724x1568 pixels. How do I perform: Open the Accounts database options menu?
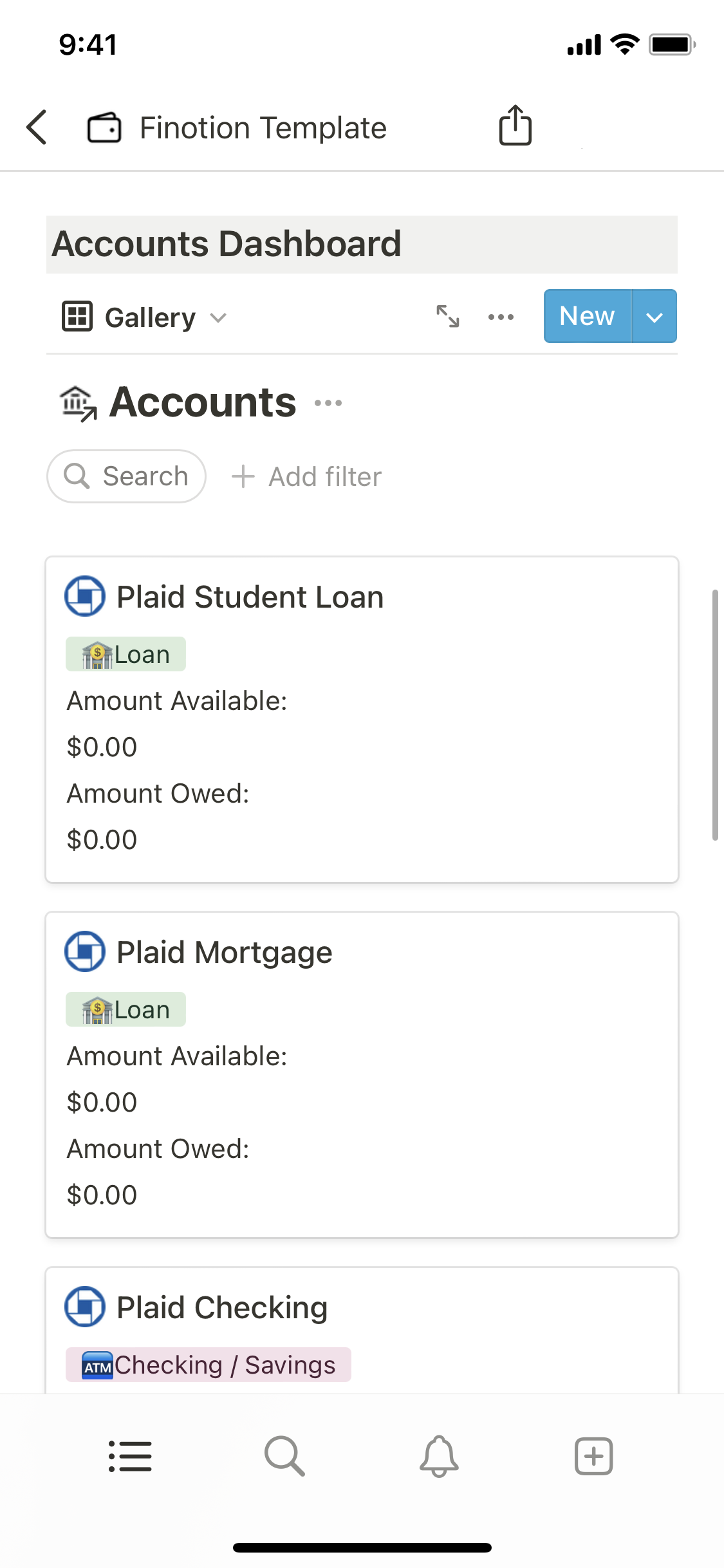click(328, 404)
